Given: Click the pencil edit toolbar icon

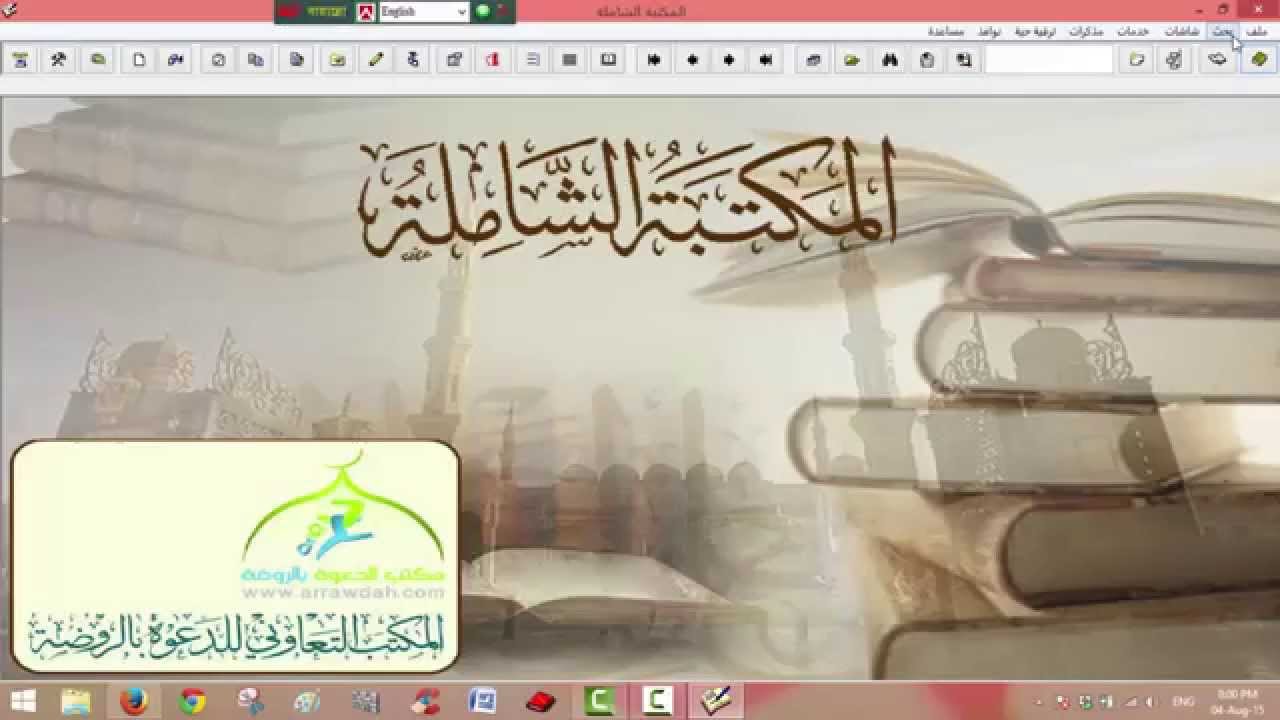Looking at the screenshot, I should pos(376,60).
